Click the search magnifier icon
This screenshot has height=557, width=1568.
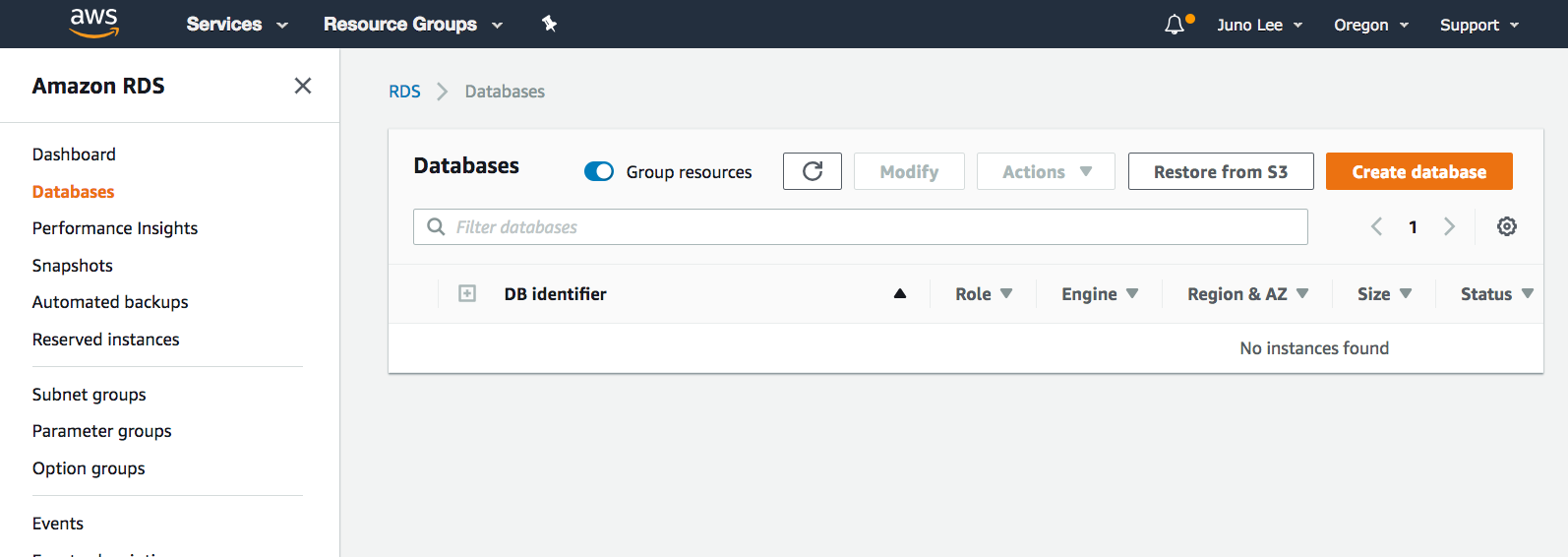point(436,226)
